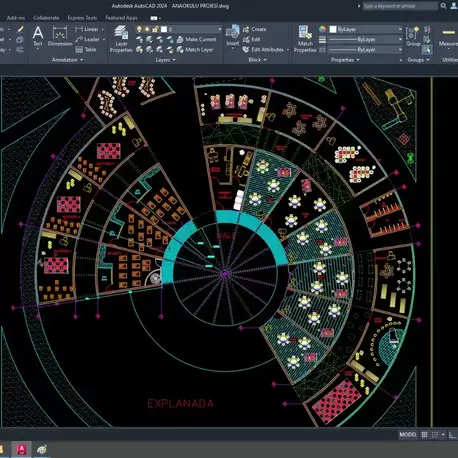Click the layer color white swatch
The image size is (458, 458).
coord(164,29)
